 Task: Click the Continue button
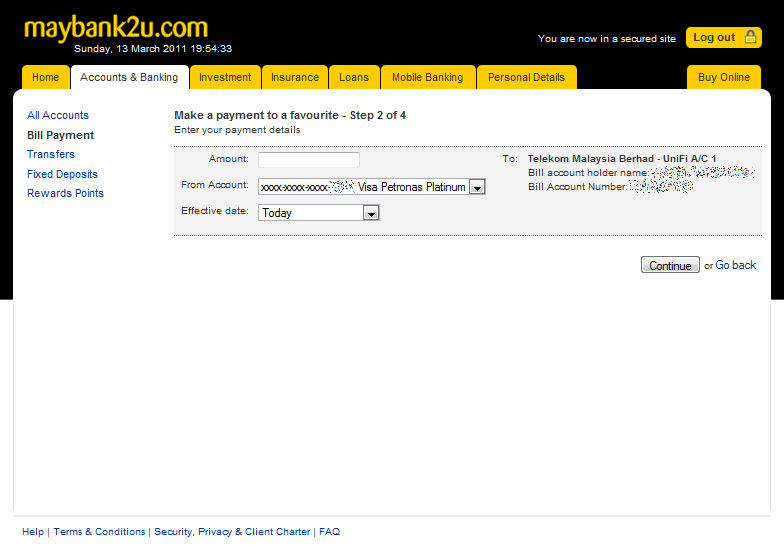pyautogui.click(x=670, y=265)
